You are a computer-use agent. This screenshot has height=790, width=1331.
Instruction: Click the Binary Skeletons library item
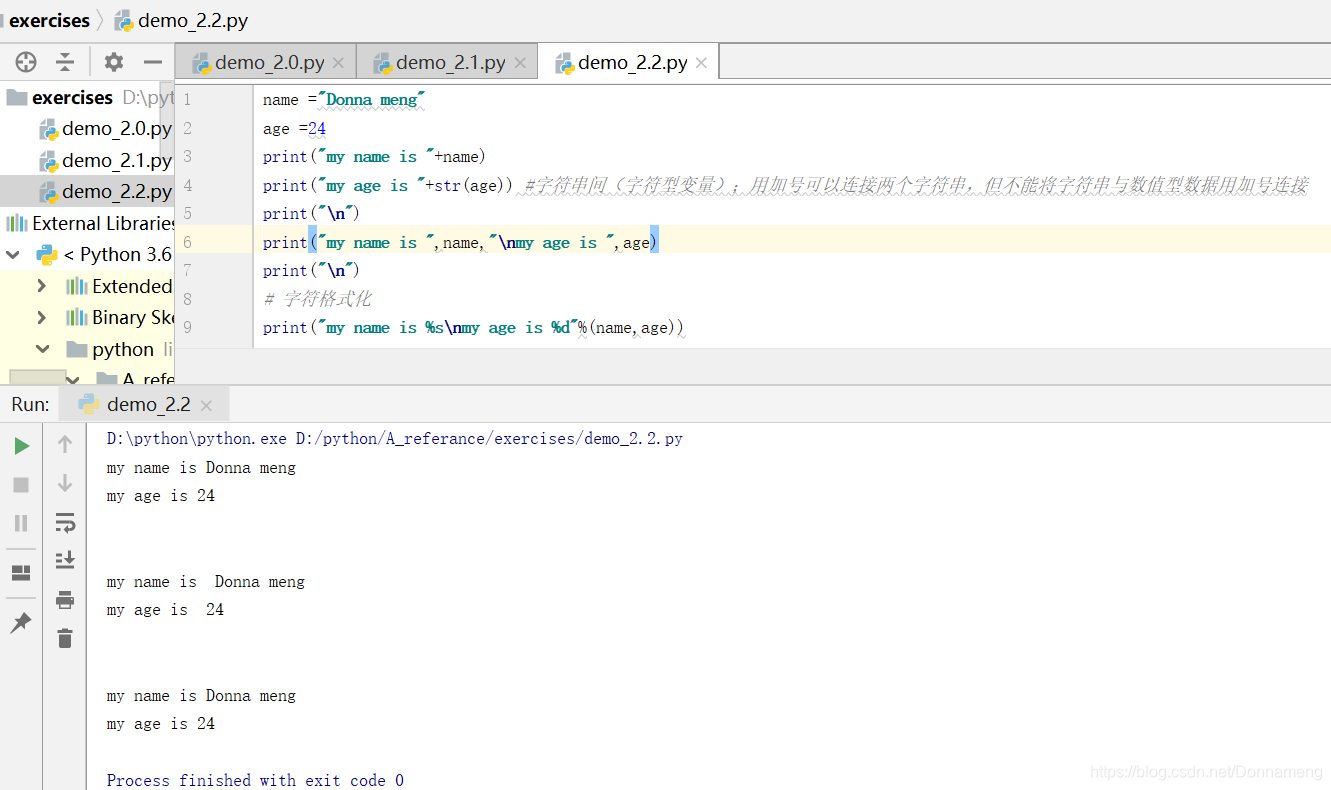[x=120, y=317]
